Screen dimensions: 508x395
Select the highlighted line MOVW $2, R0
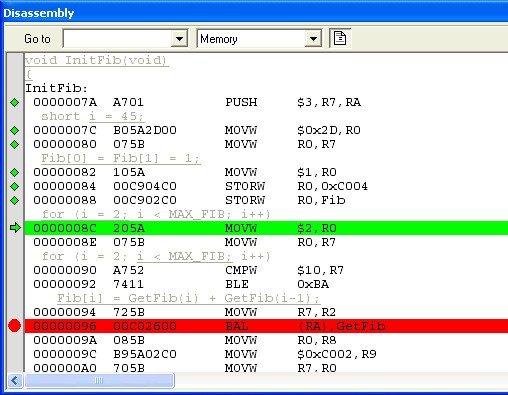tap(266, 228)
